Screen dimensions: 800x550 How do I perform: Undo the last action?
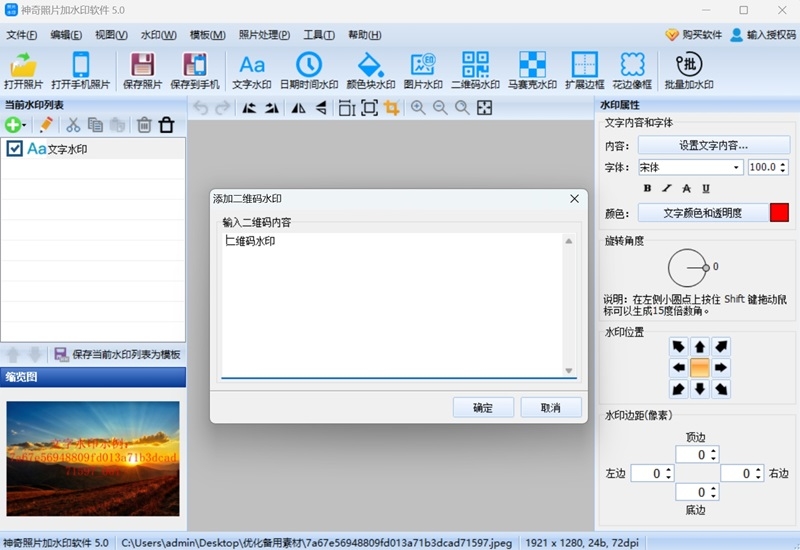click(201, 108)
